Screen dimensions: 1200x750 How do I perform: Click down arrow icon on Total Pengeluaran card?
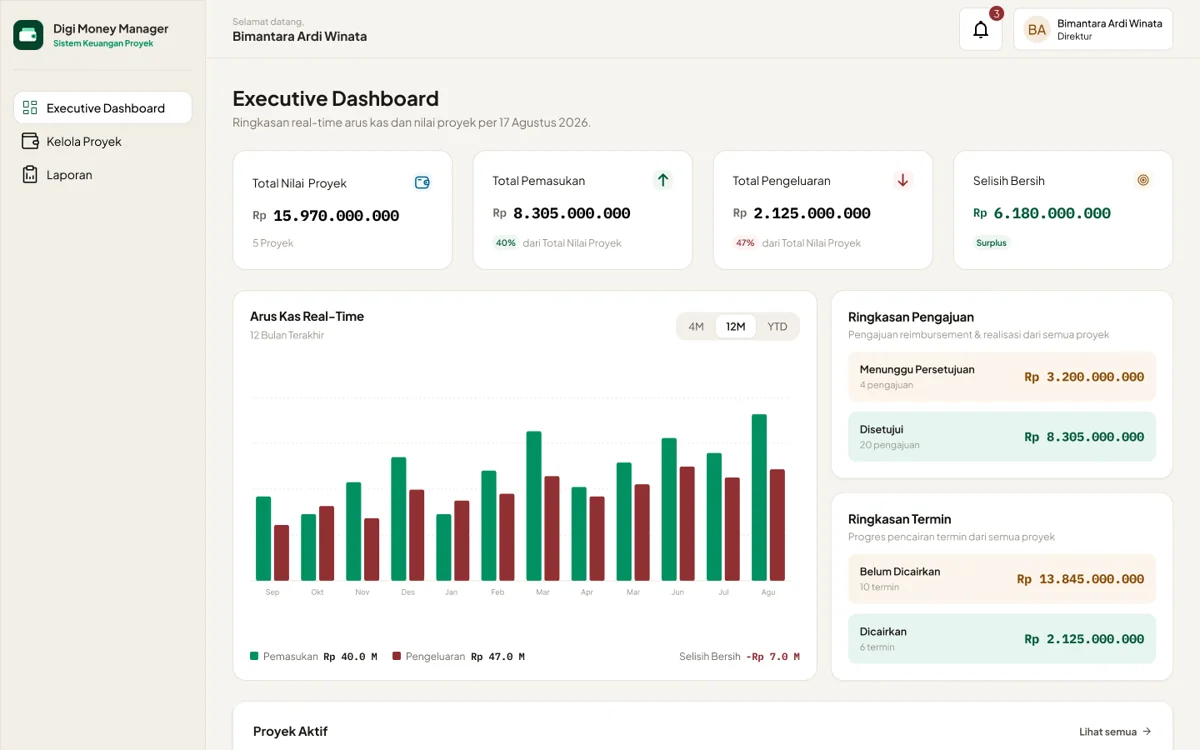[x=903, y=180]
